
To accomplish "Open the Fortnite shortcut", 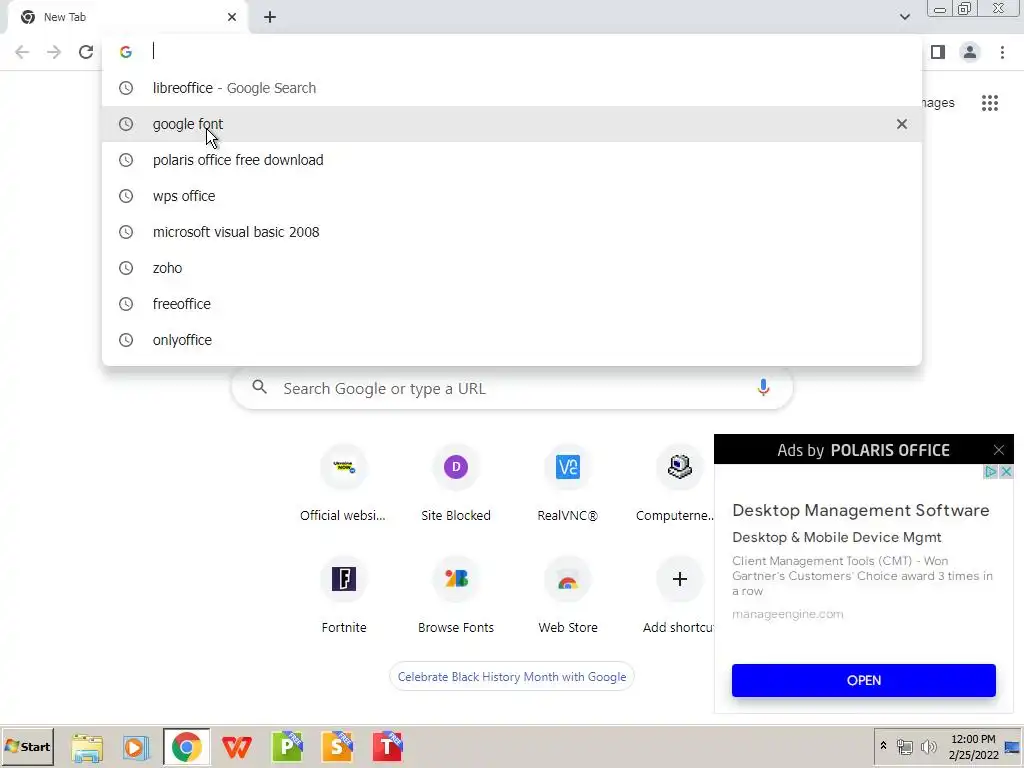I will 344,596.
